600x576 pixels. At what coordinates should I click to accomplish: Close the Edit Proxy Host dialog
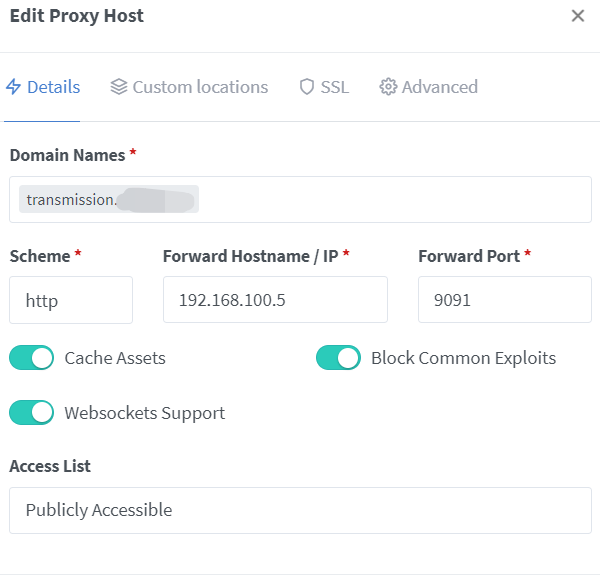point(577,16)
